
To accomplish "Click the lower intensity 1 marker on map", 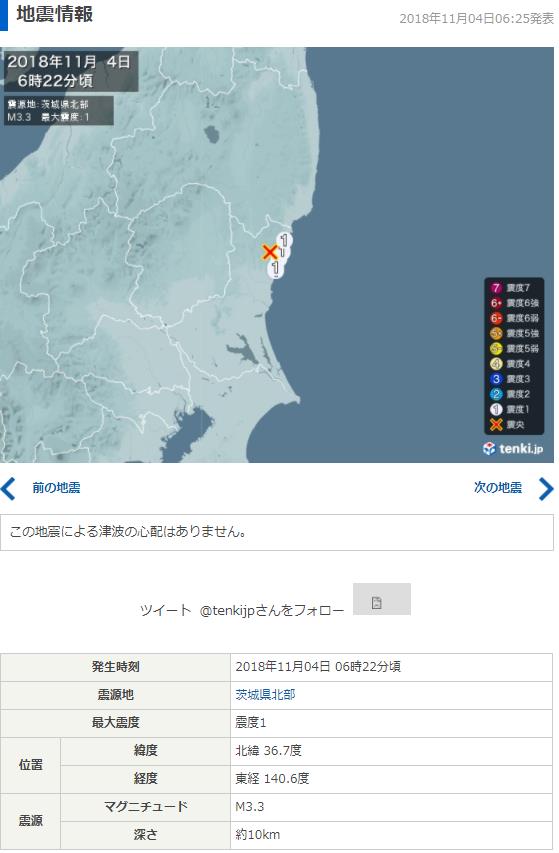I will tap(276, 268).
